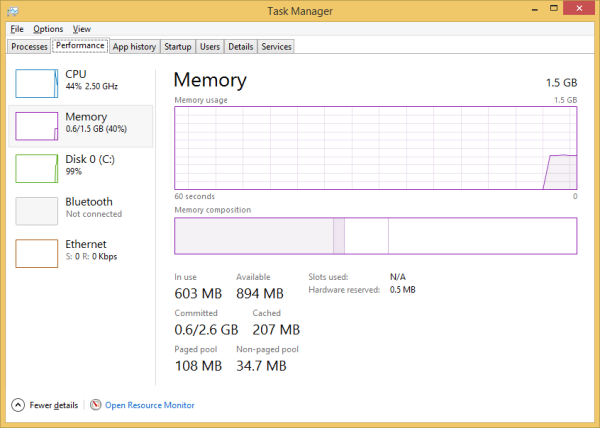Screen dimensions: 600x428
Task: Click the Fewer details arrow icon
Action: click(x=18, y=405)
